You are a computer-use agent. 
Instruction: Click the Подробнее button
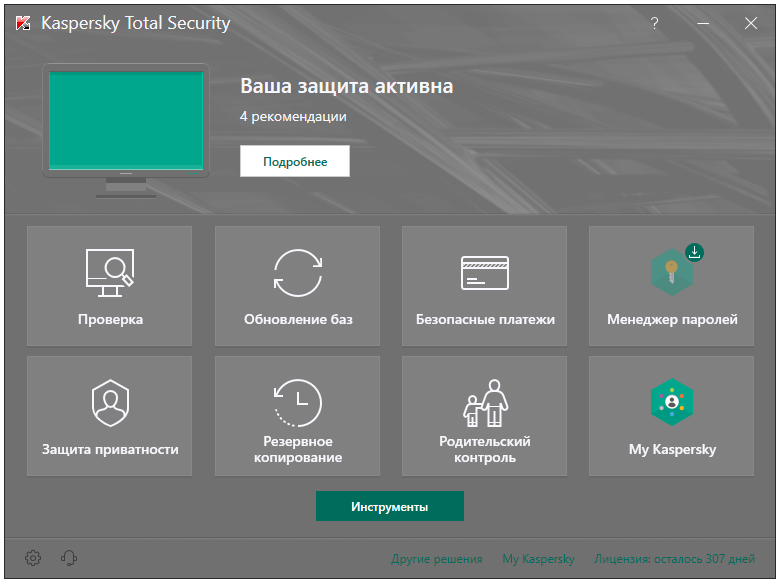295,161
